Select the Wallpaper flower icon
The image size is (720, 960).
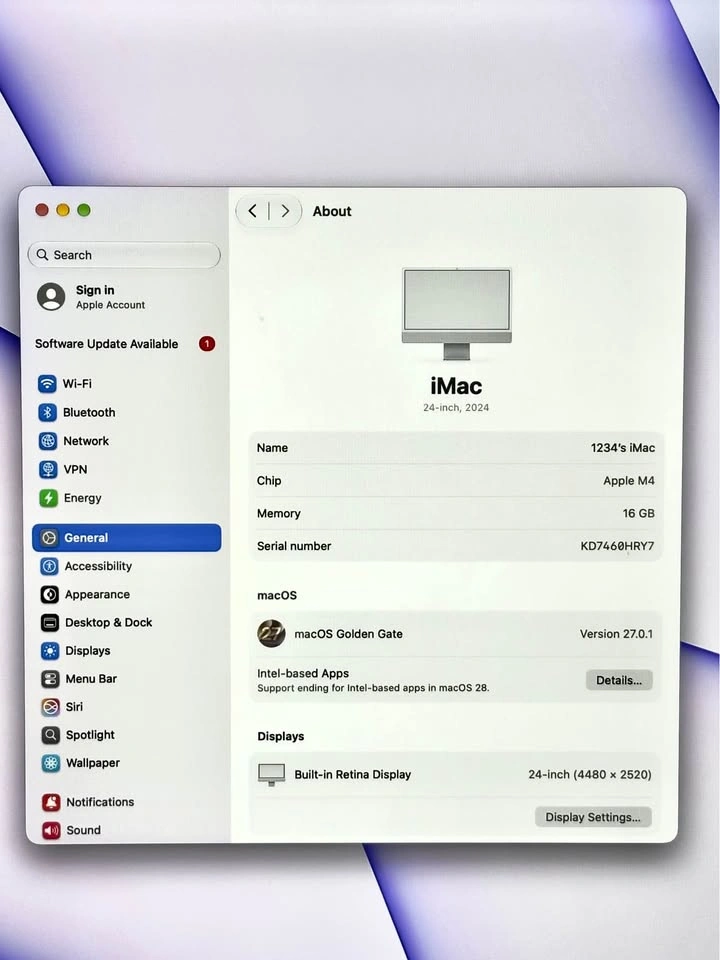(x=51, y=763)
